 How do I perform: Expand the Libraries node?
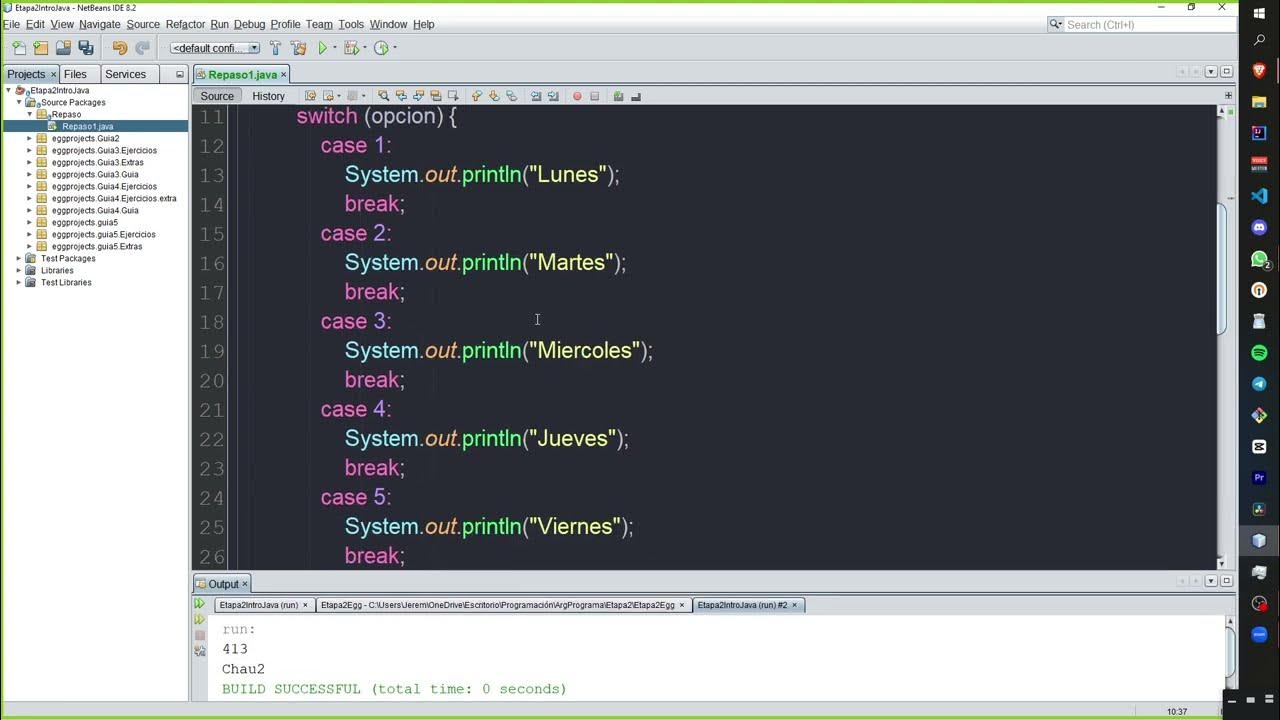(19, 270)
